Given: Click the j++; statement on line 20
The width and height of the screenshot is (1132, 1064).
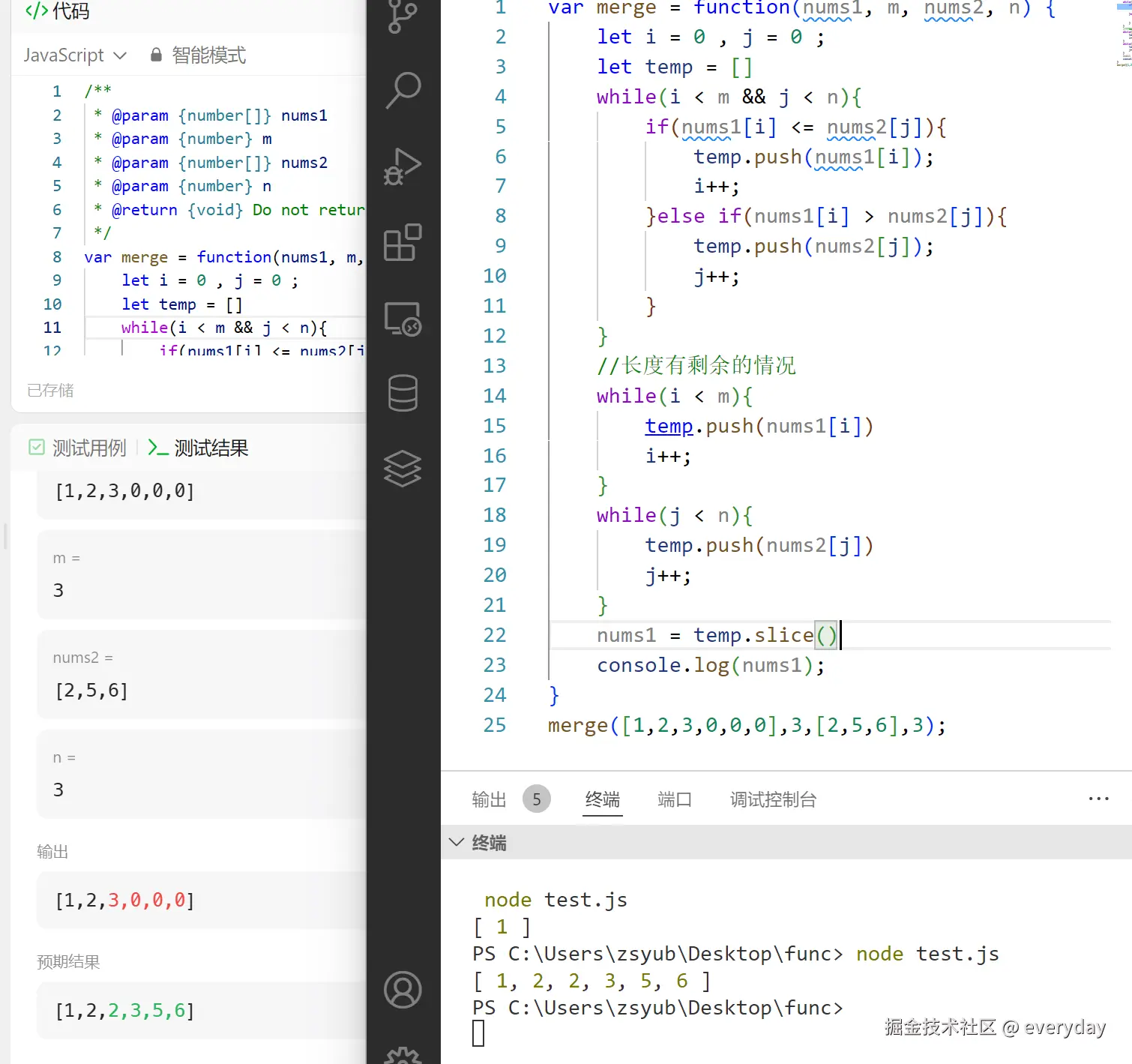Looking at the screenshot, I should pos(668,575).
